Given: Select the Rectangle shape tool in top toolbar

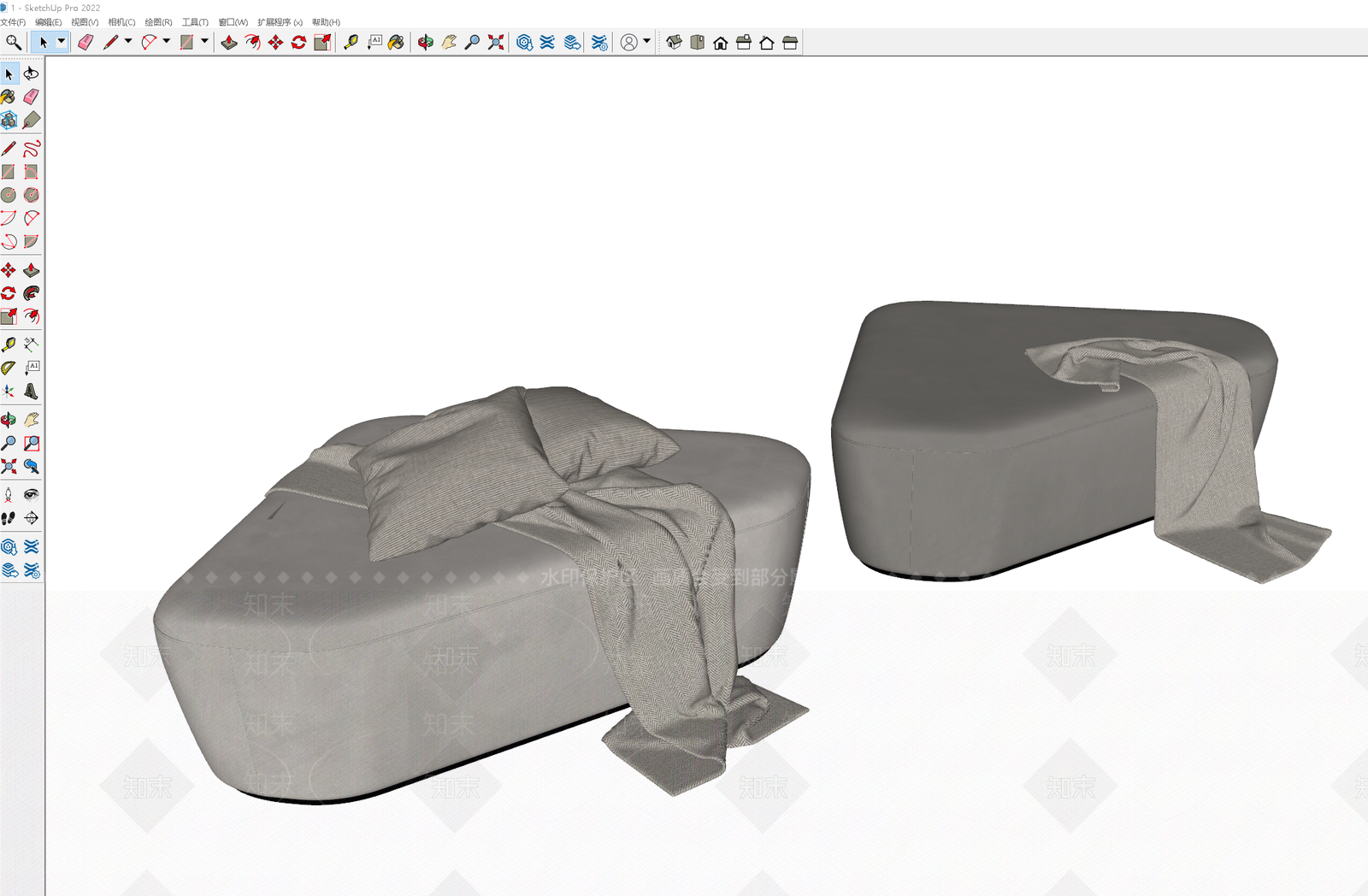Looking at the screenshot, I should [x=186, y=42].
